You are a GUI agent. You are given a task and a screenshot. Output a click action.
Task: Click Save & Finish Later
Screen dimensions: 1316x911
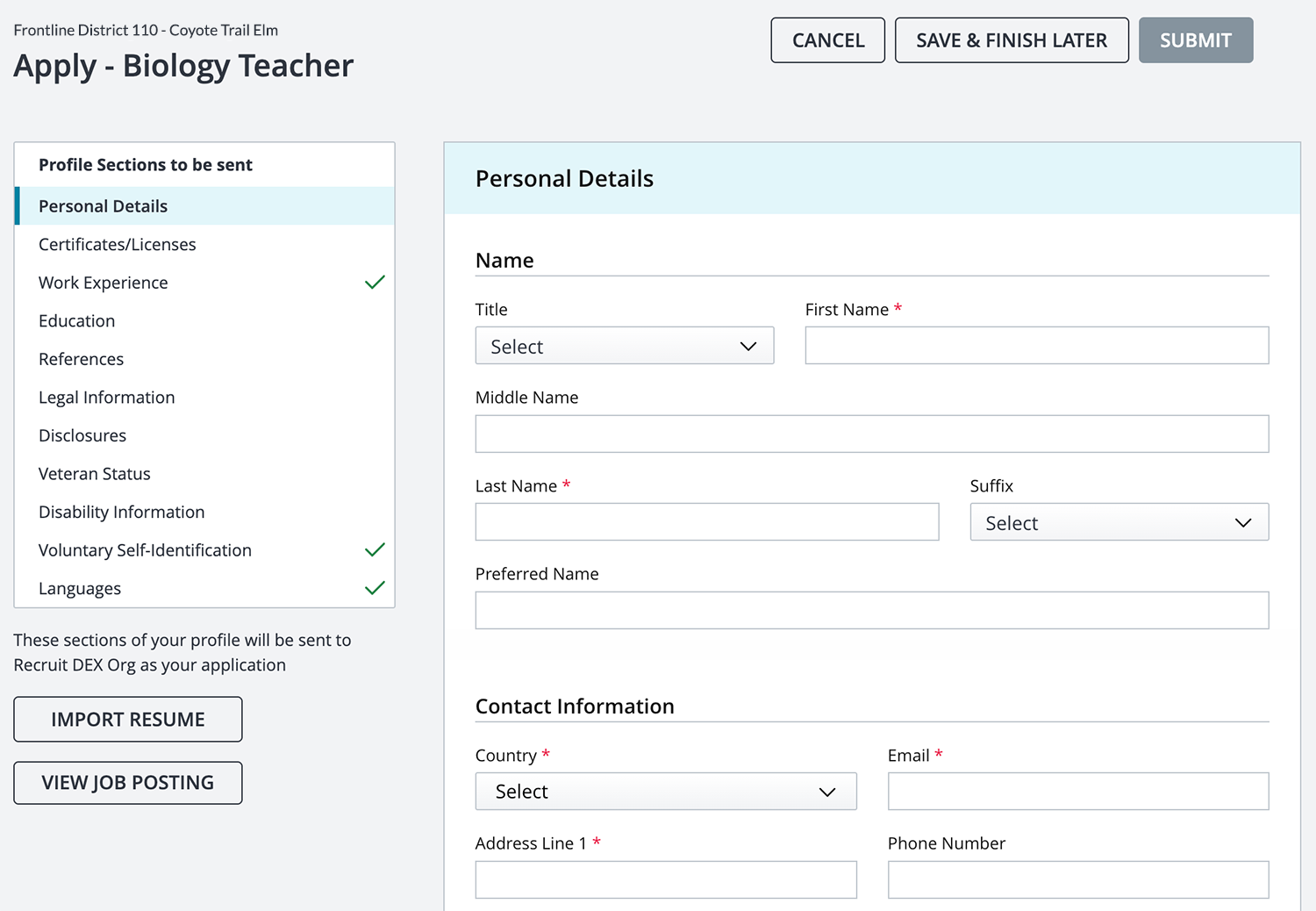coord(1011,40)
